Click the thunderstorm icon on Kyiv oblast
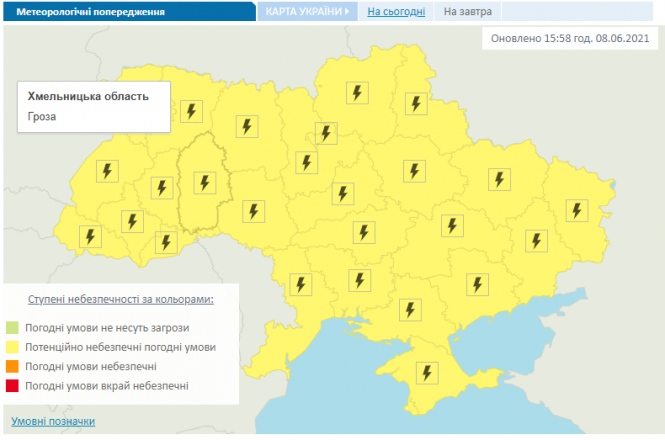 point(307,163)
